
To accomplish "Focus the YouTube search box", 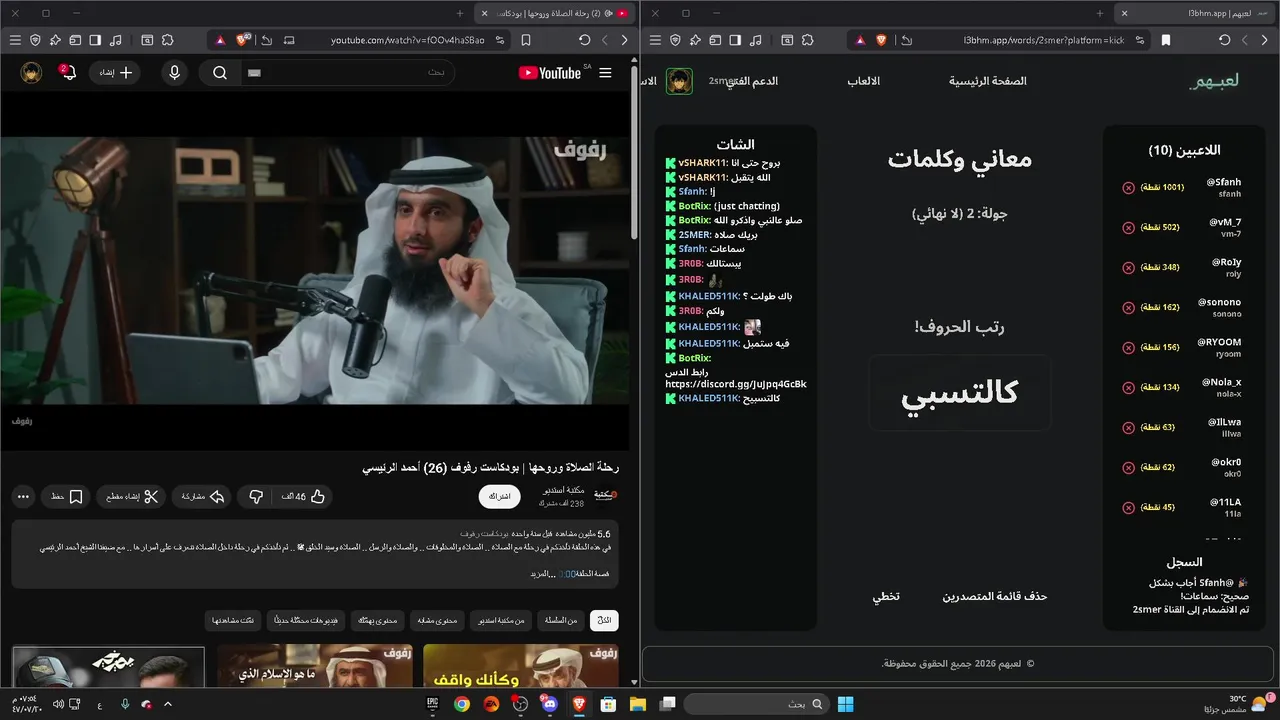I will coord(347,73).
